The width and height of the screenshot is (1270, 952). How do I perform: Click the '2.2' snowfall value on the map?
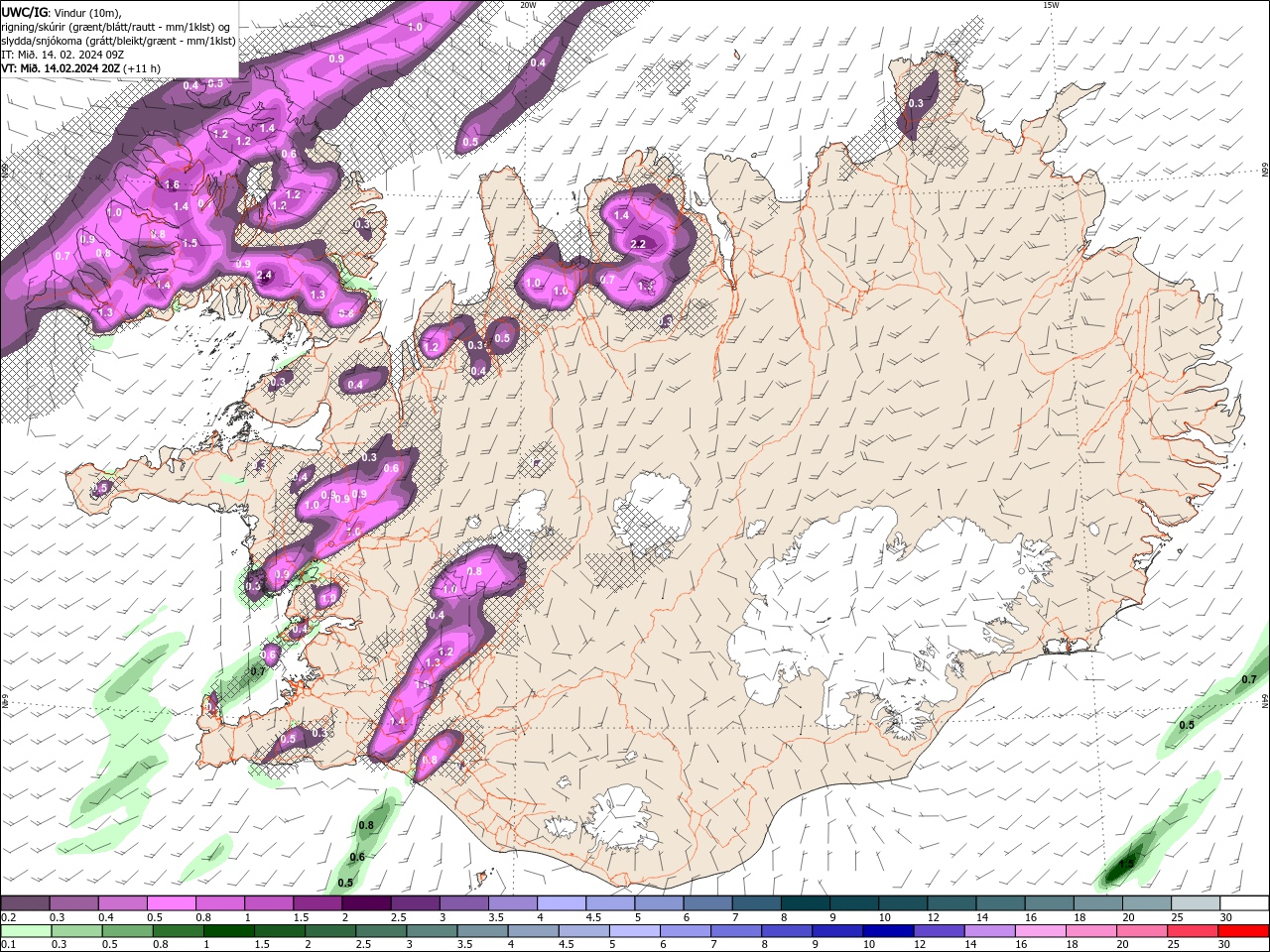coord(638,244)
